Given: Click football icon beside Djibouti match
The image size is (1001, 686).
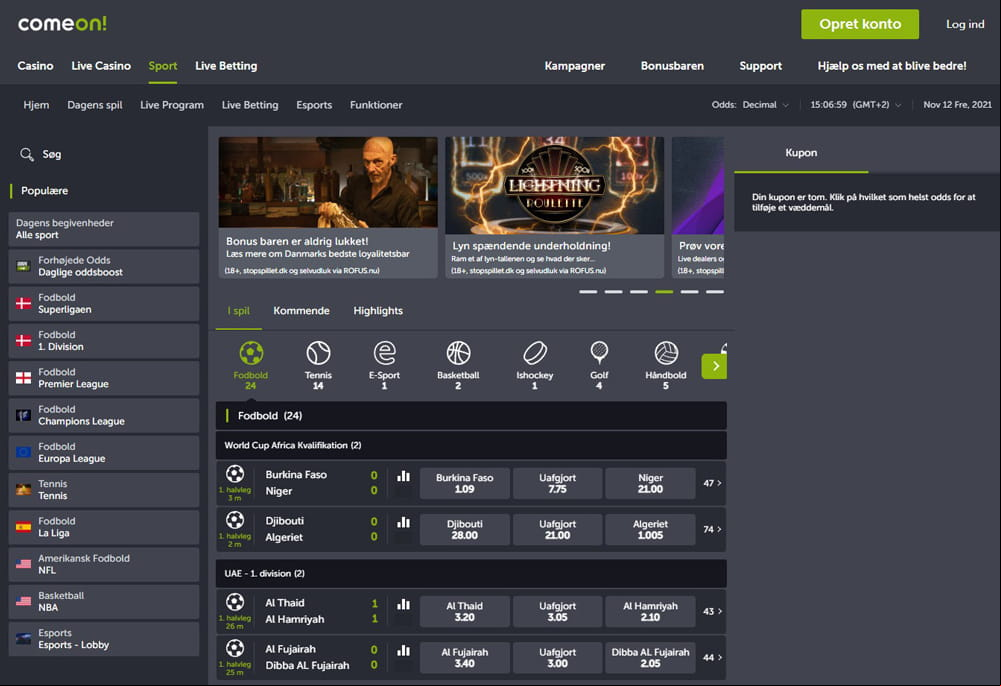Looking at the screenshot, I should click(235, 520).
